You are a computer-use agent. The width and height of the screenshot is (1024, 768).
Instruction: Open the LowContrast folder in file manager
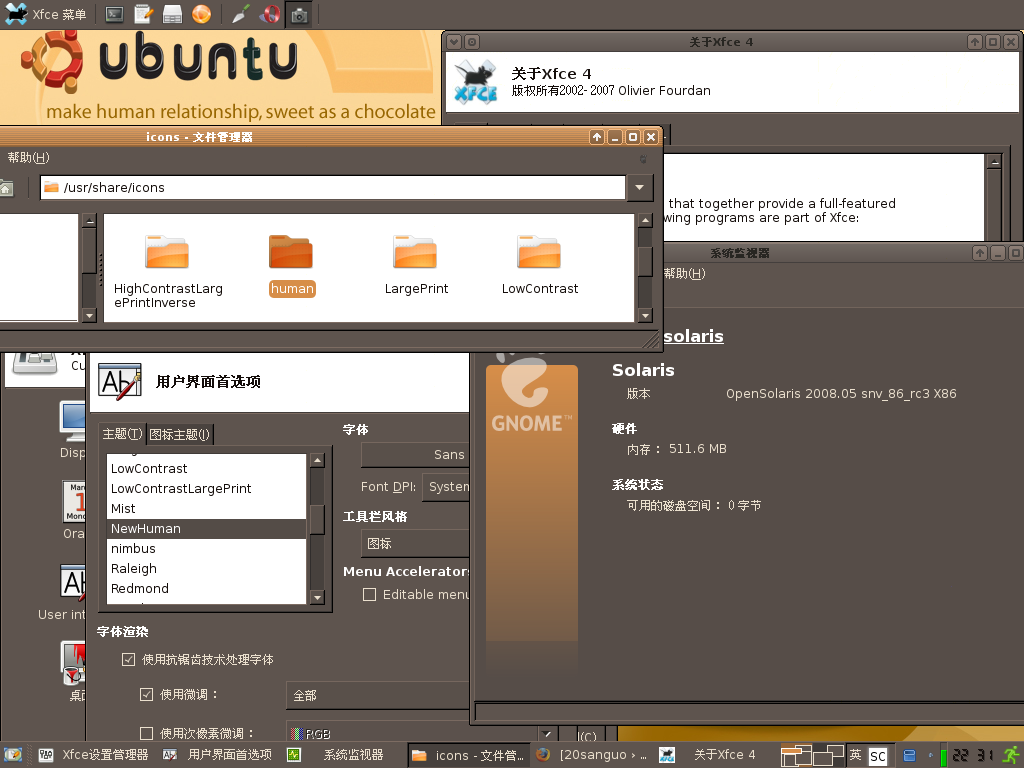(539, 265)
